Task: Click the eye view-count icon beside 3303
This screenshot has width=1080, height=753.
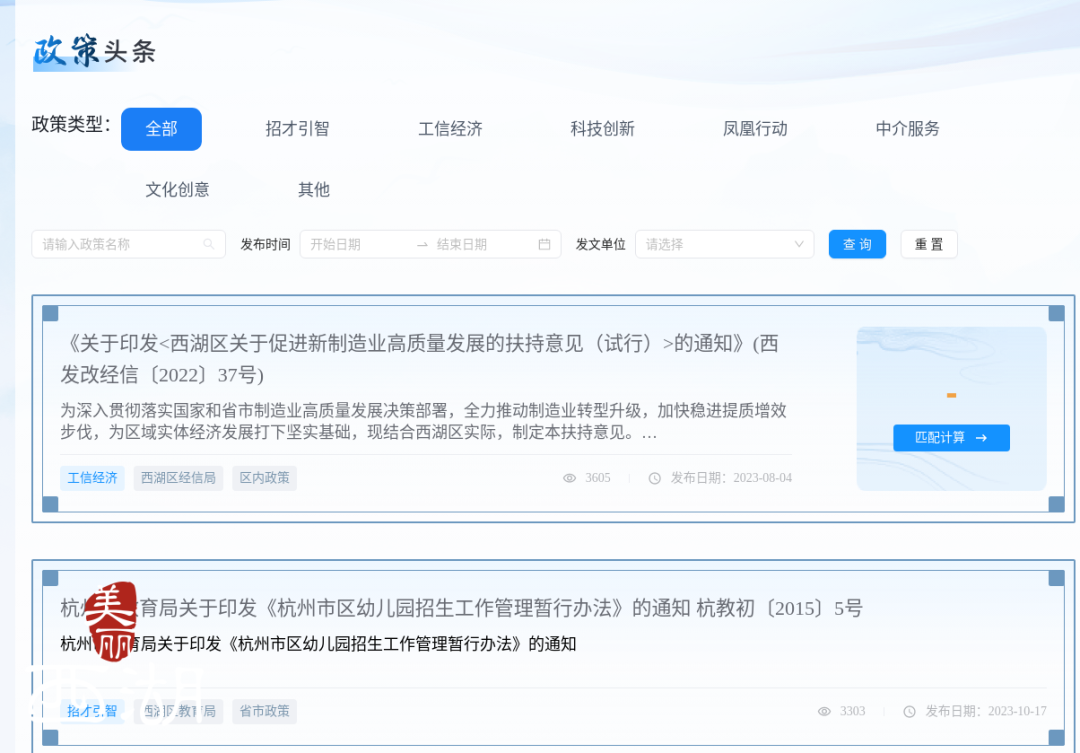Action: point(825,711)
